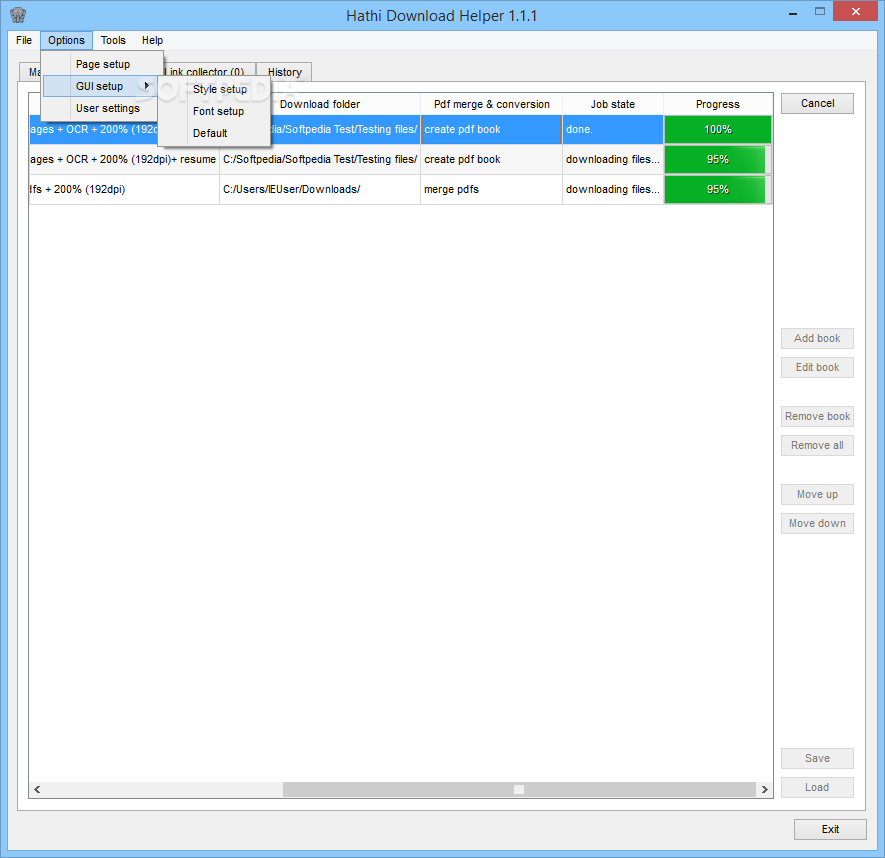
Task: Click the Save button
Action: pyautogui.click(x=817, y=758)
